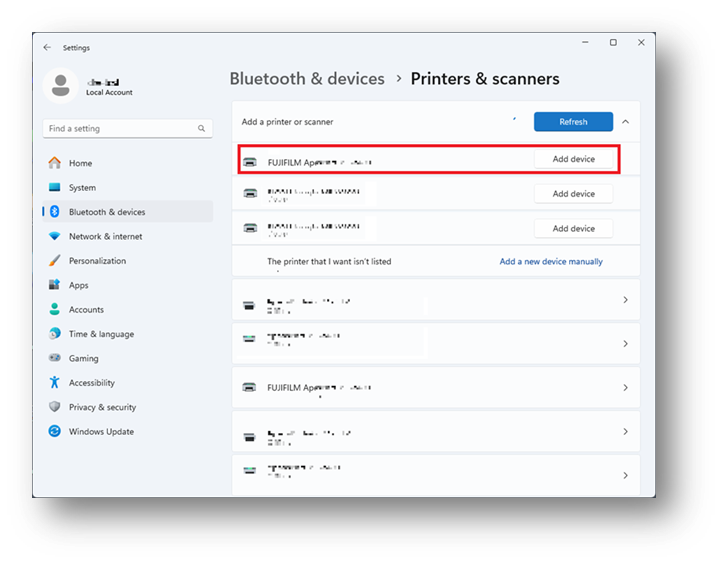Select the Network & internet icon
The height and width of the screenshot is (563, 721).
tap(54, 236)
